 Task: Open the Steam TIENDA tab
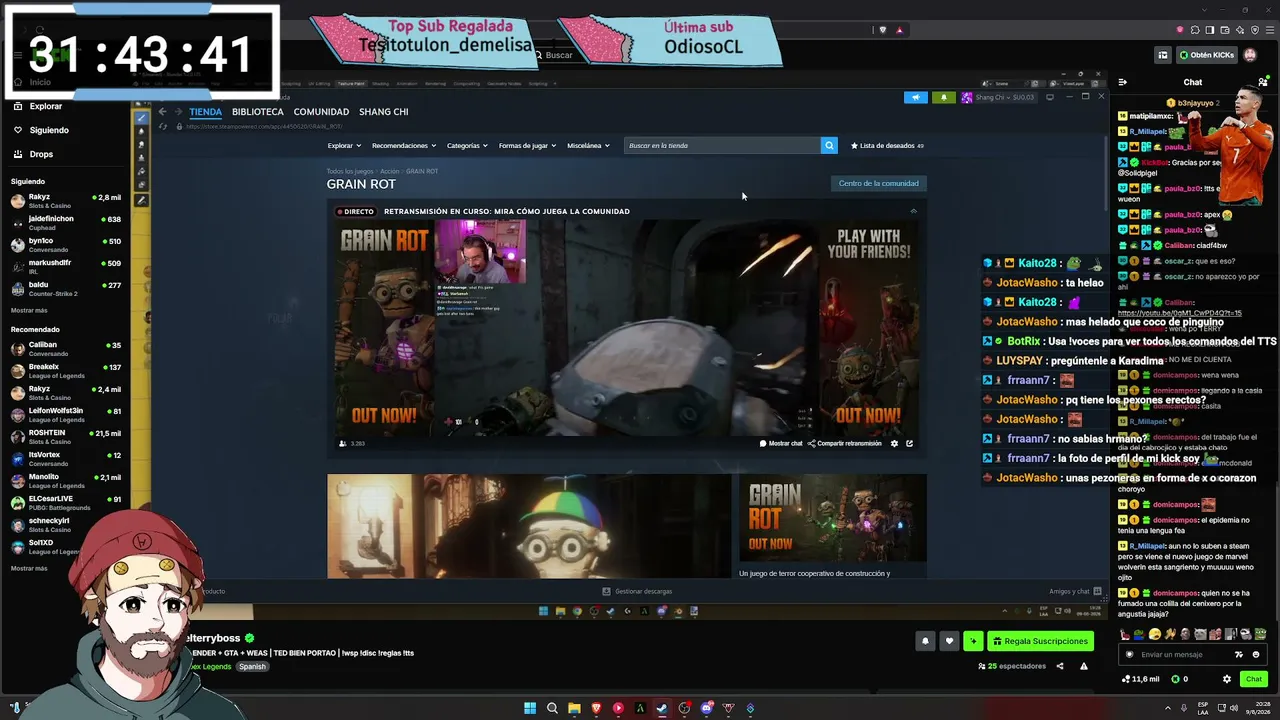click(206, 112)
